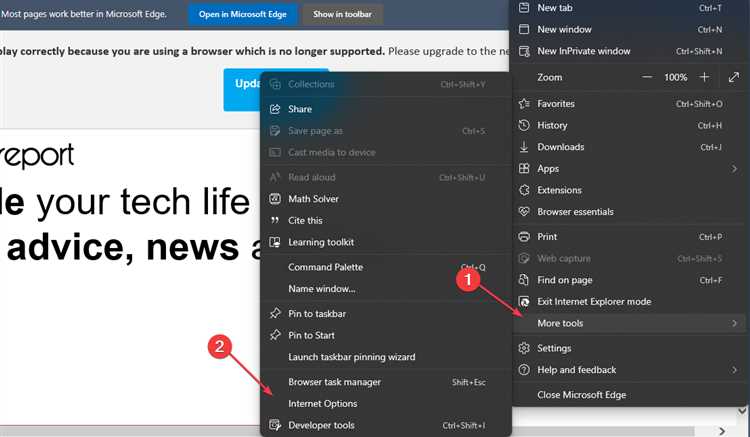Click the Downloads arrow icon

coord(523,147)
